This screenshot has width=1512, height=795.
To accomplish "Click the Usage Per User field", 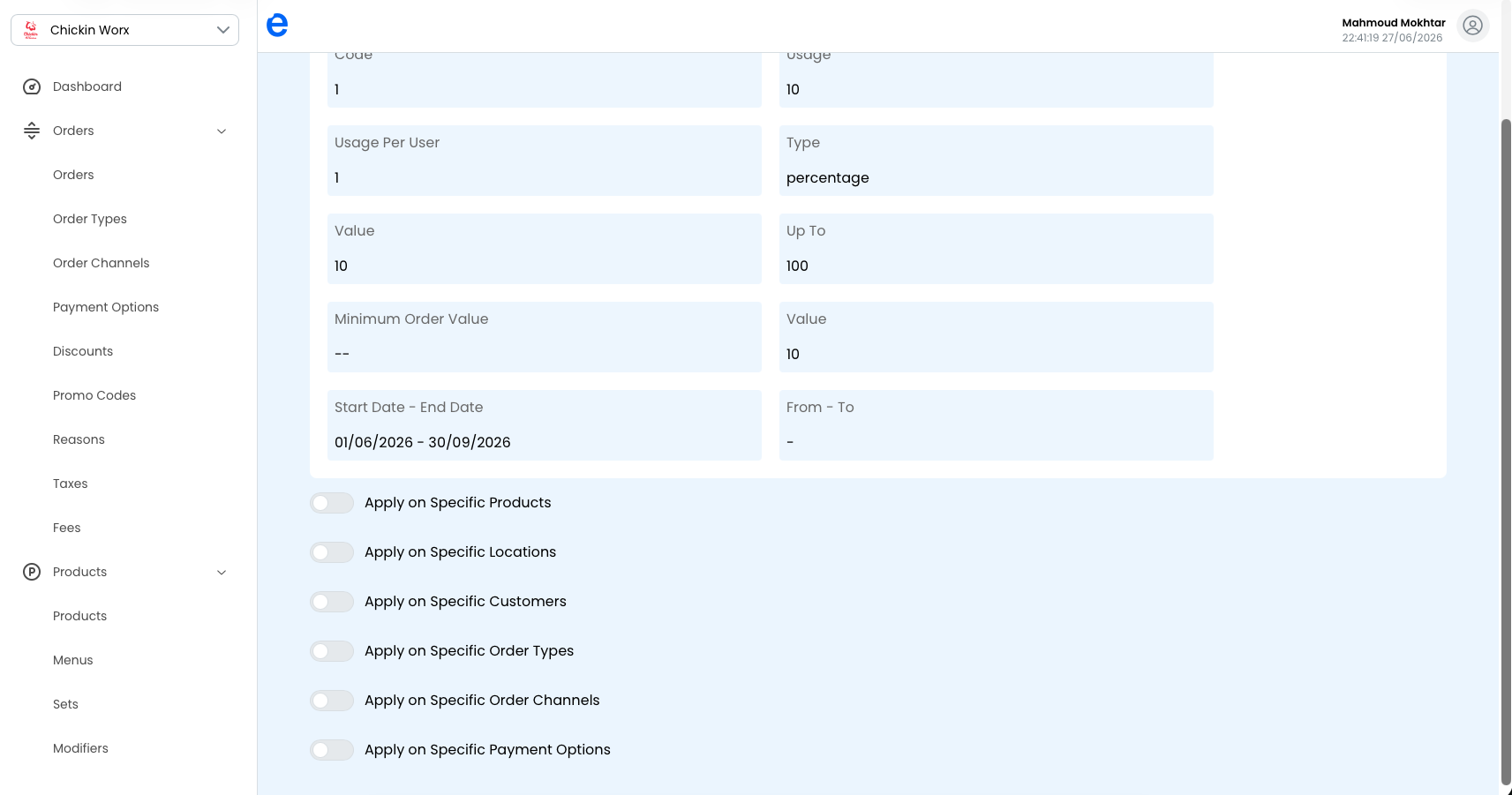I will [545, 161].
